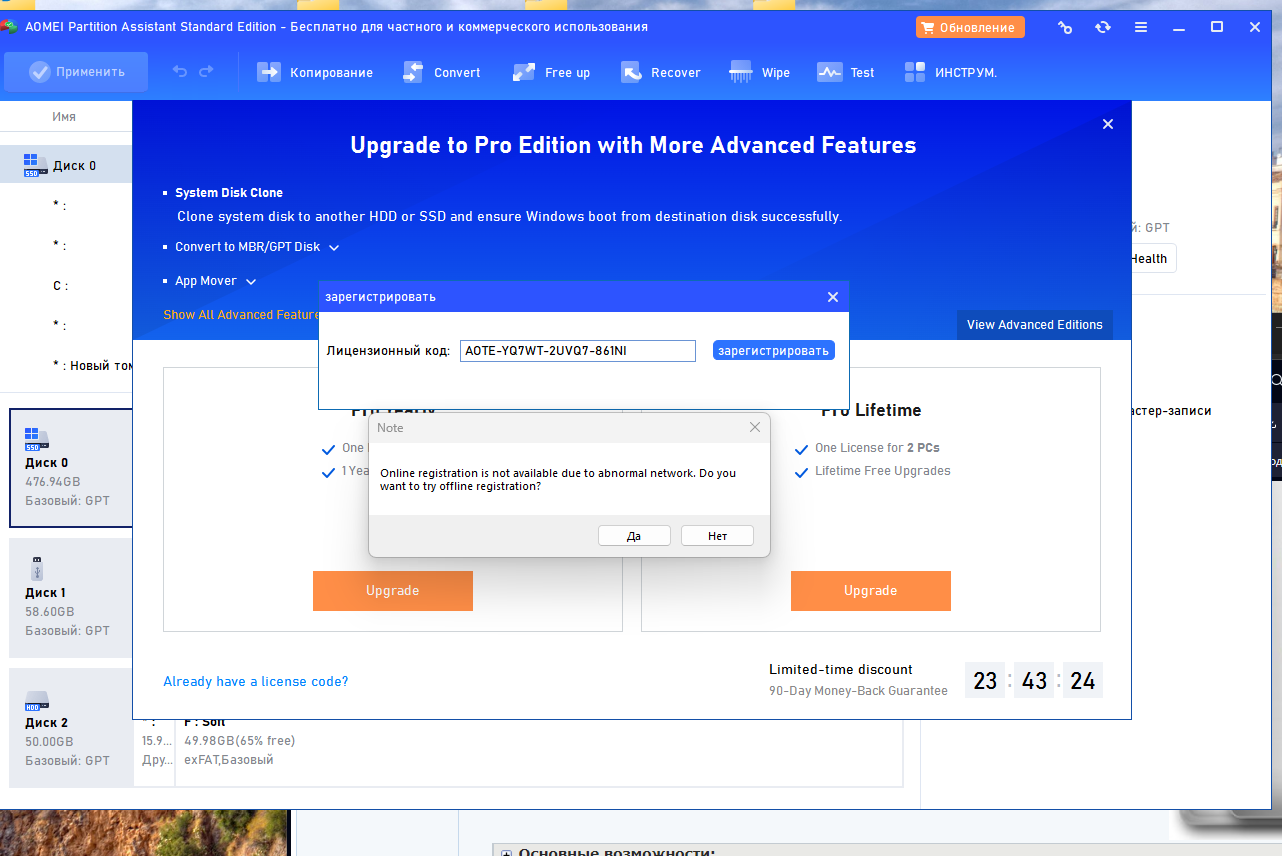Click the refresh icon in title bar
The image size is (1282, 856).
1103,27
